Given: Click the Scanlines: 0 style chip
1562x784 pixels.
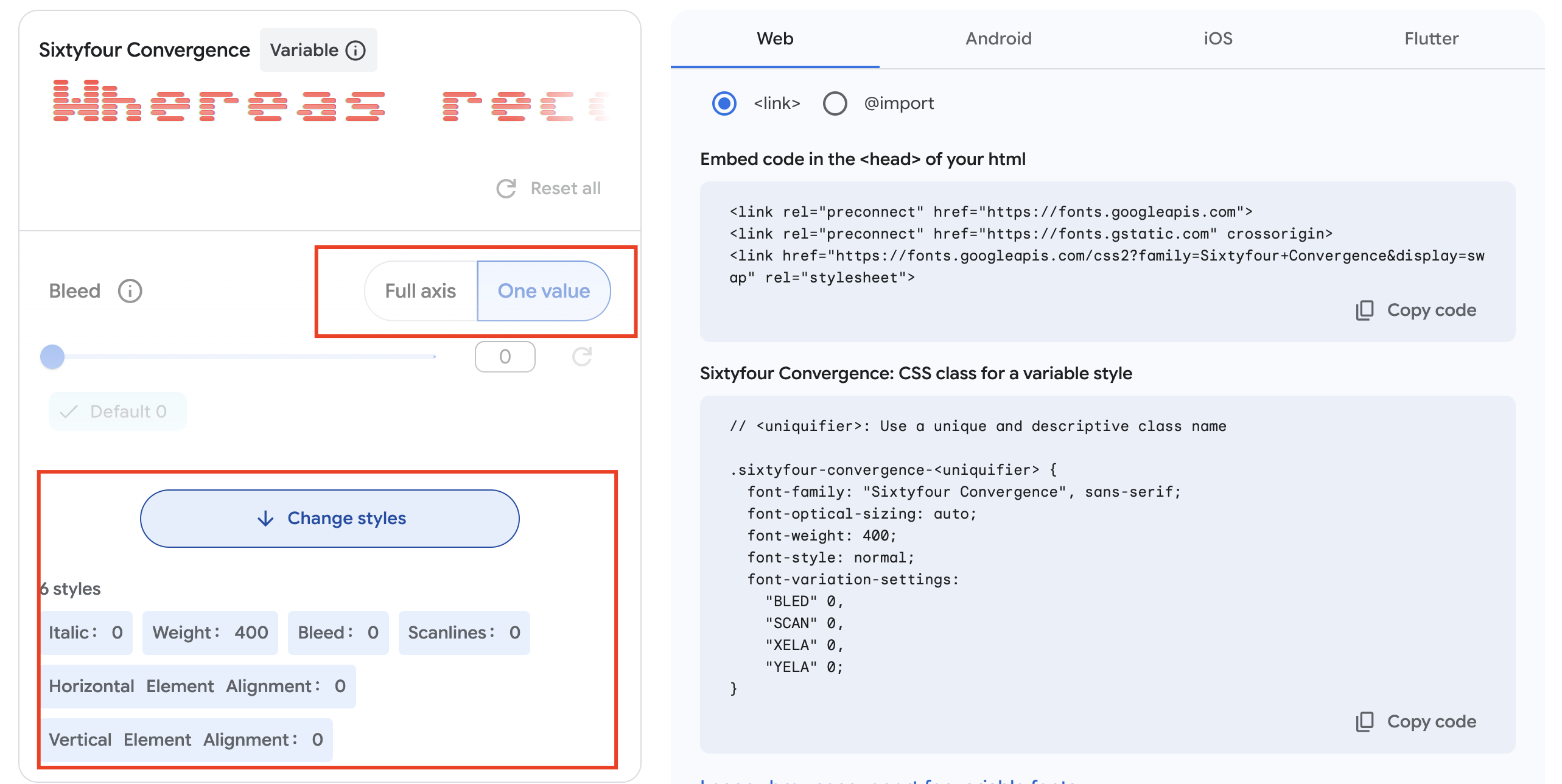Looking at the screenshot, I should pyautogui.click(x=464, y=633).
